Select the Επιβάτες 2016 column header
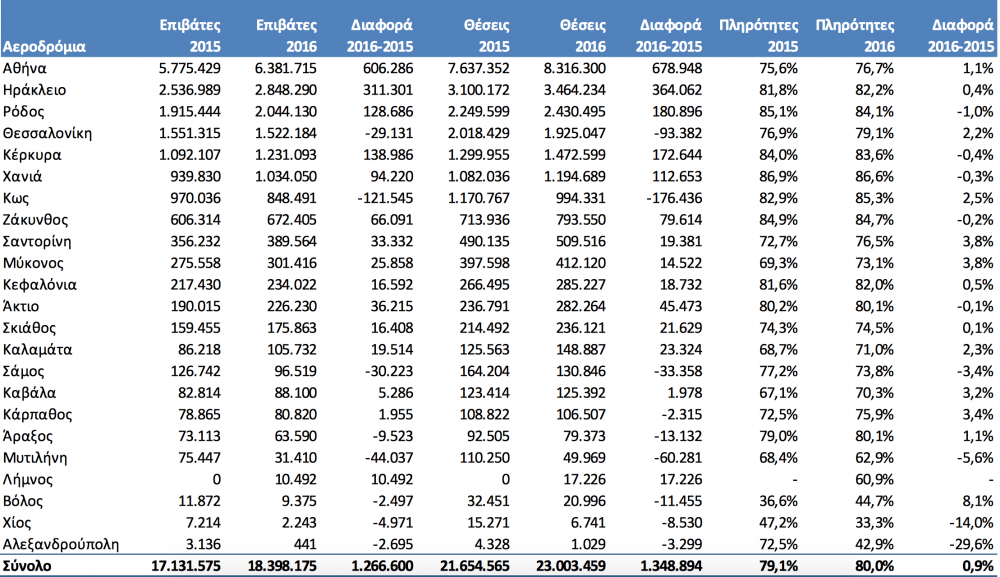1000x577 pixels. tap(286, 36)
